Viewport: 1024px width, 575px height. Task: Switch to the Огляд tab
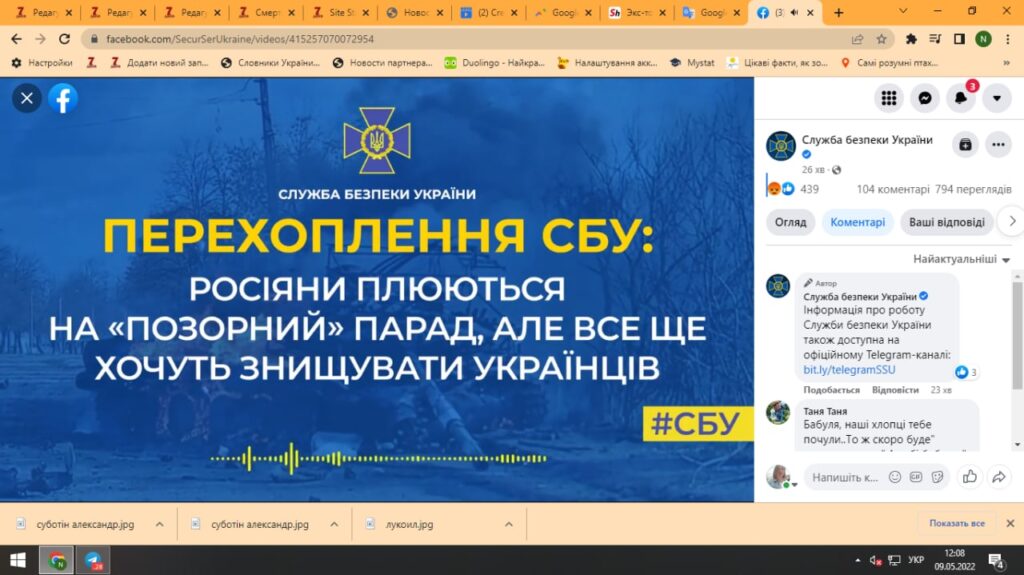(x=790, y=222)
